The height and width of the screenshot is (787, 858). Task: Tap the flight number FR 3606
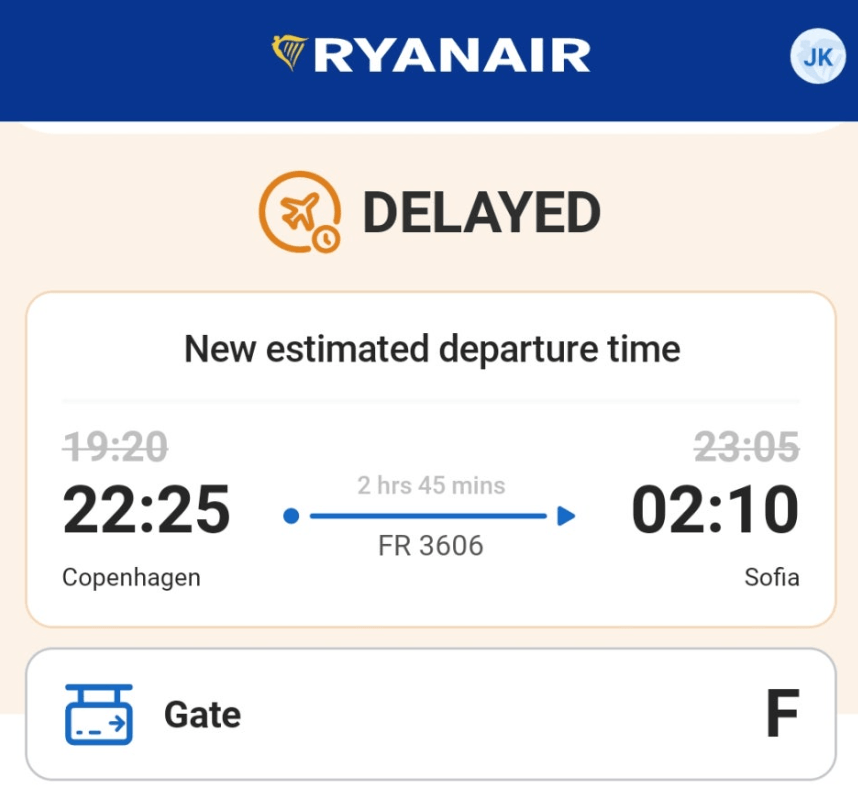tap(431, 546)
